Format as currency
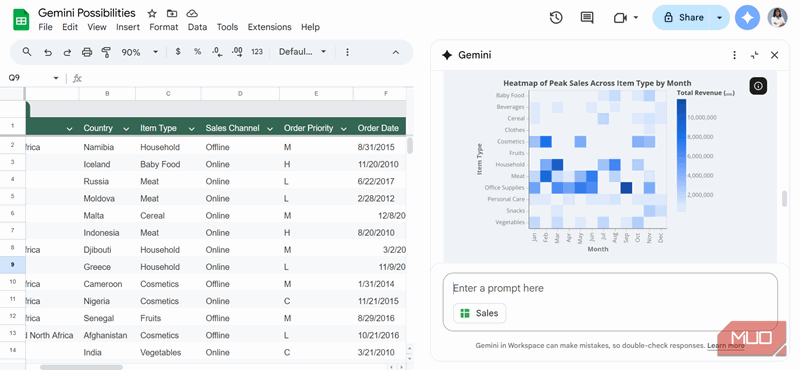Screen dimensions: 800x370 [178, 52]
